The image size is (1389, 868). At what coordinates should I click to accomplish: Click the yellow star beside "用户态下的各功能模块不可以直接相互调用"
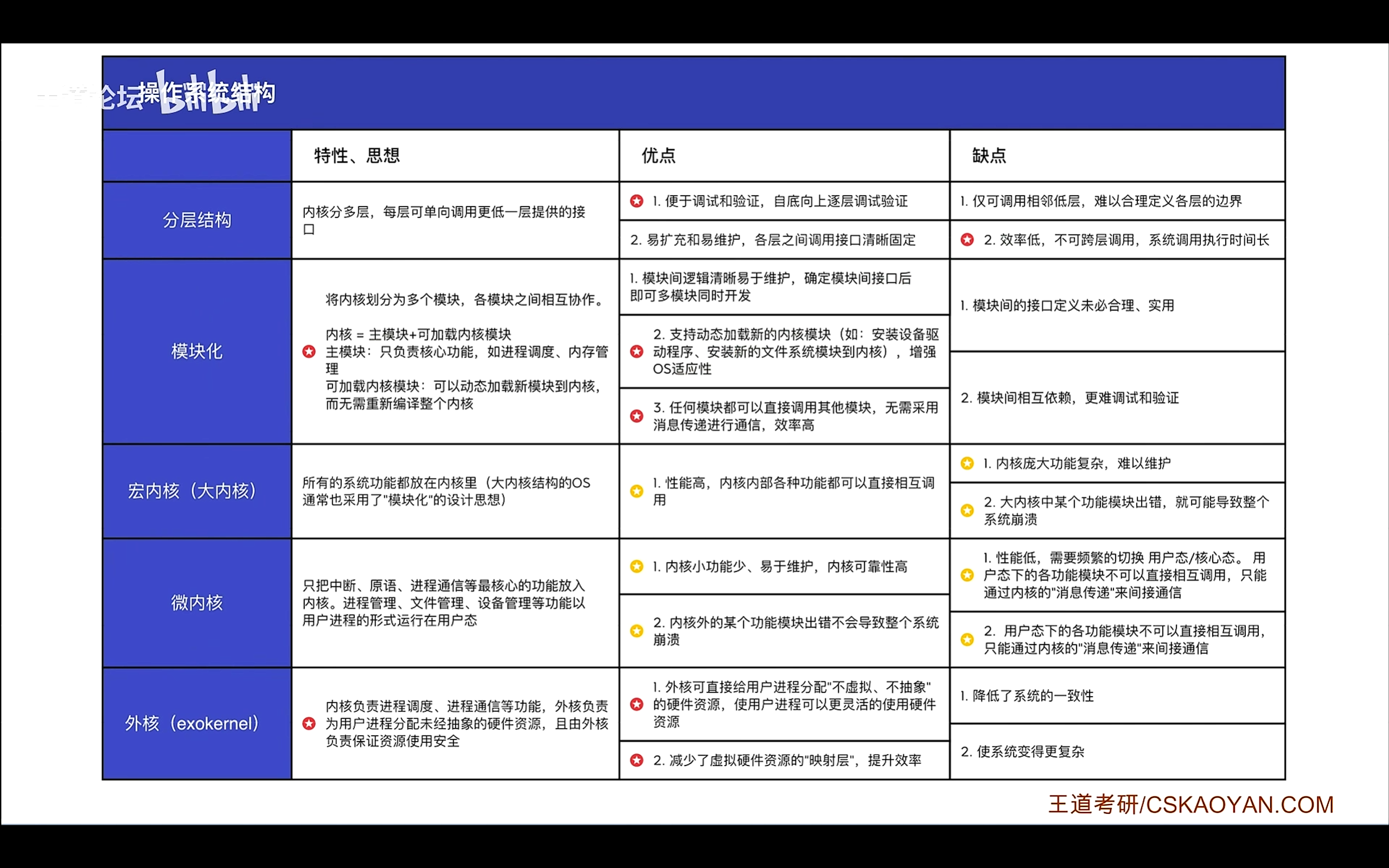coord(966,639)
